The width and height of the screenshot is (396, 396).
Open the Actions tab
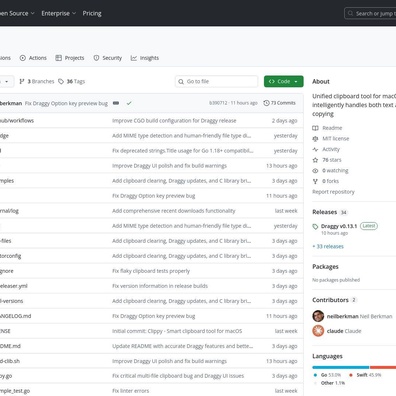point(33,58)
